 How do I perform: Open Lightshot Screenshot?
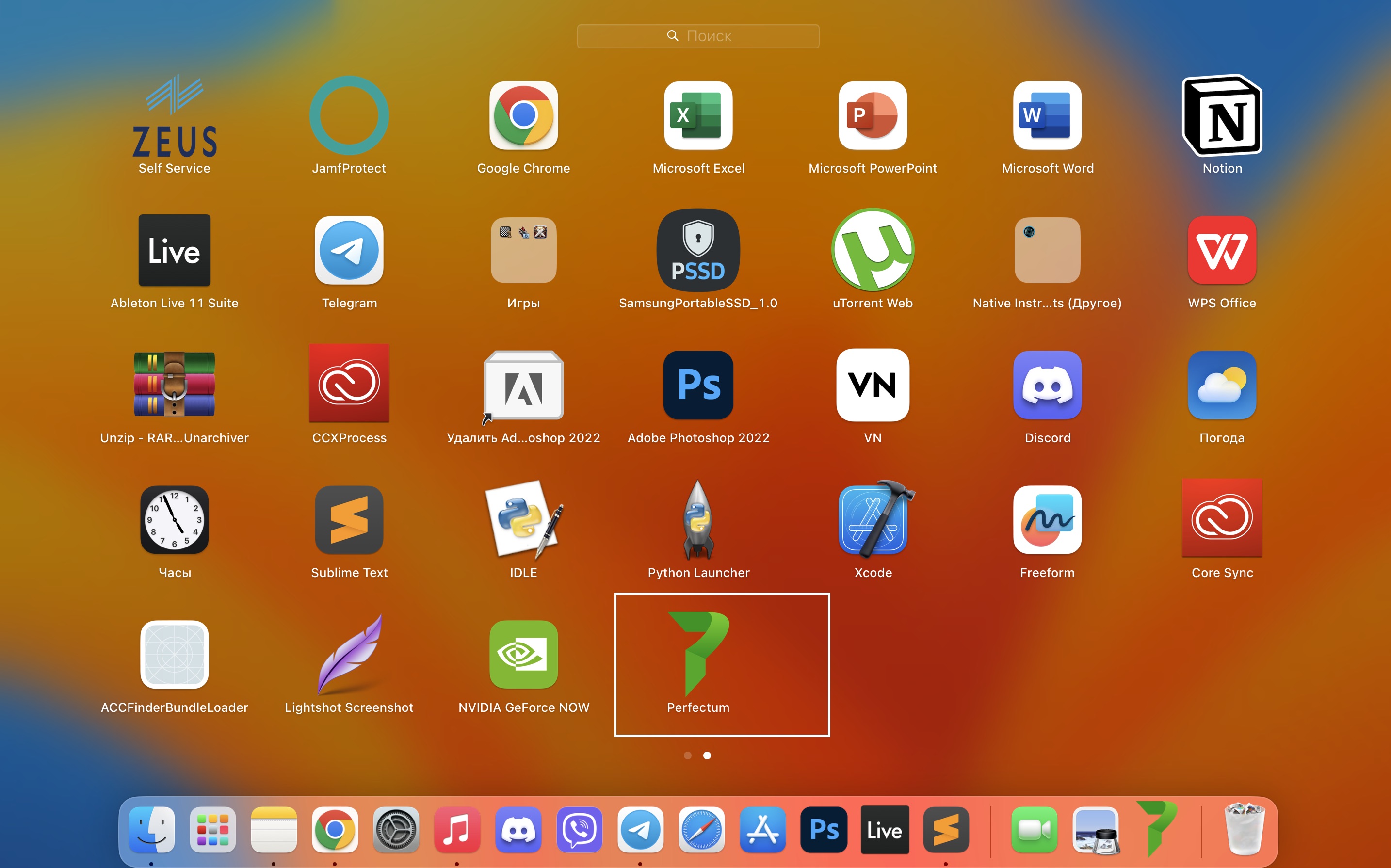[x=349, y=655]
